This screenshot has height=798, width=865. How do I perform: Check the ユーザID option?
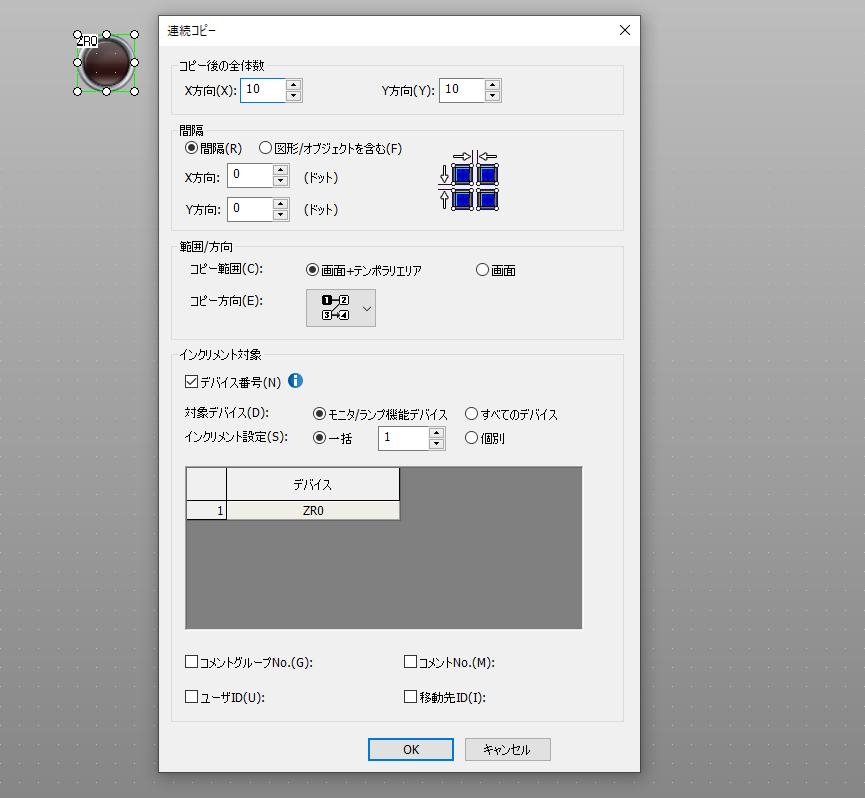point(190,697)
